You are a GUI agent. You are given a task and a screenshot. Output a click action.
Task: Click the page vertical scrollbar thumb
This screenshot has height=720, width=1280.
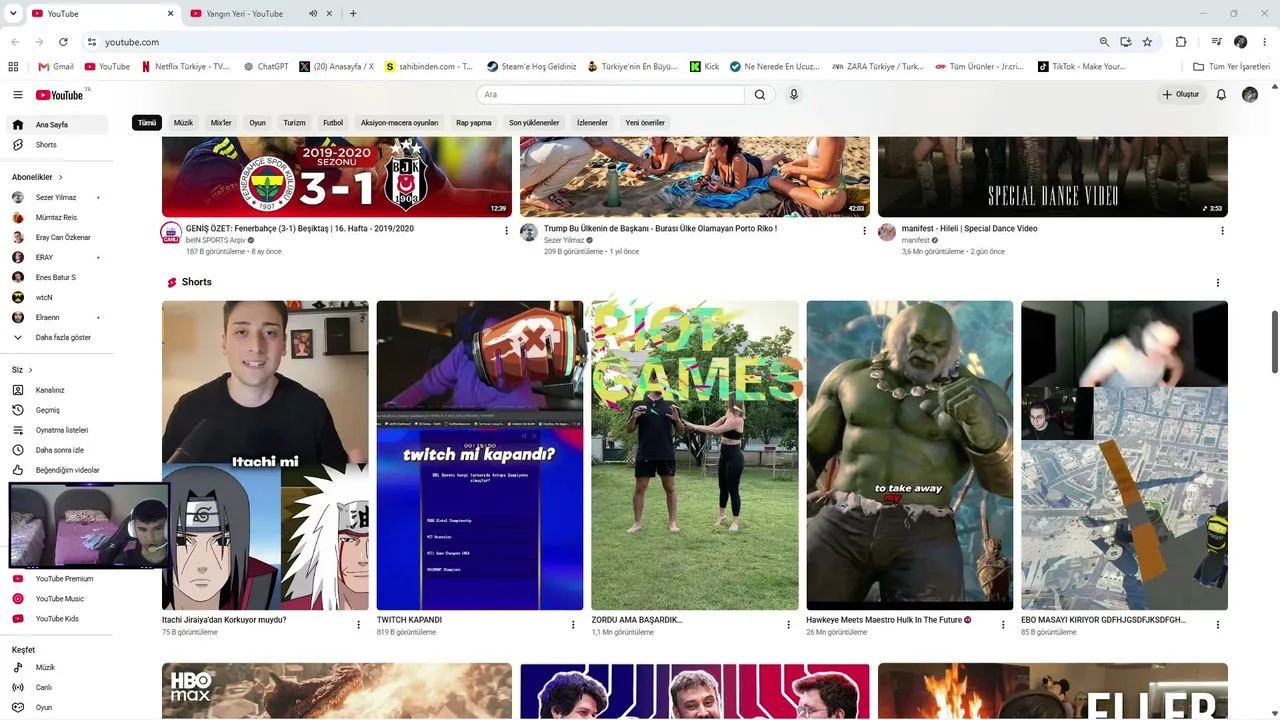coord(1274,342)
